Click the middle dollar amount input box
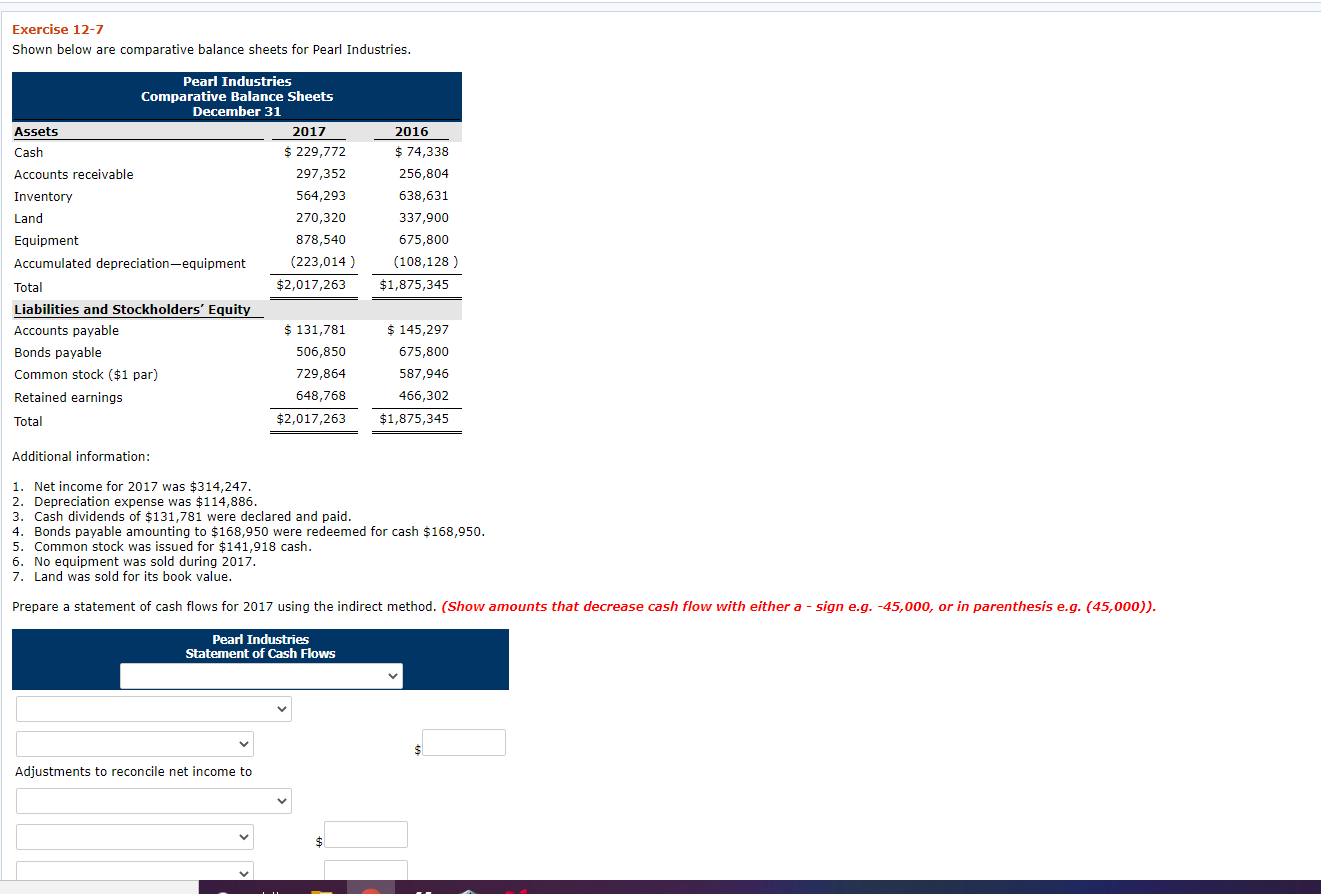This screenshot has width=1321, height=894. point(365,833)
